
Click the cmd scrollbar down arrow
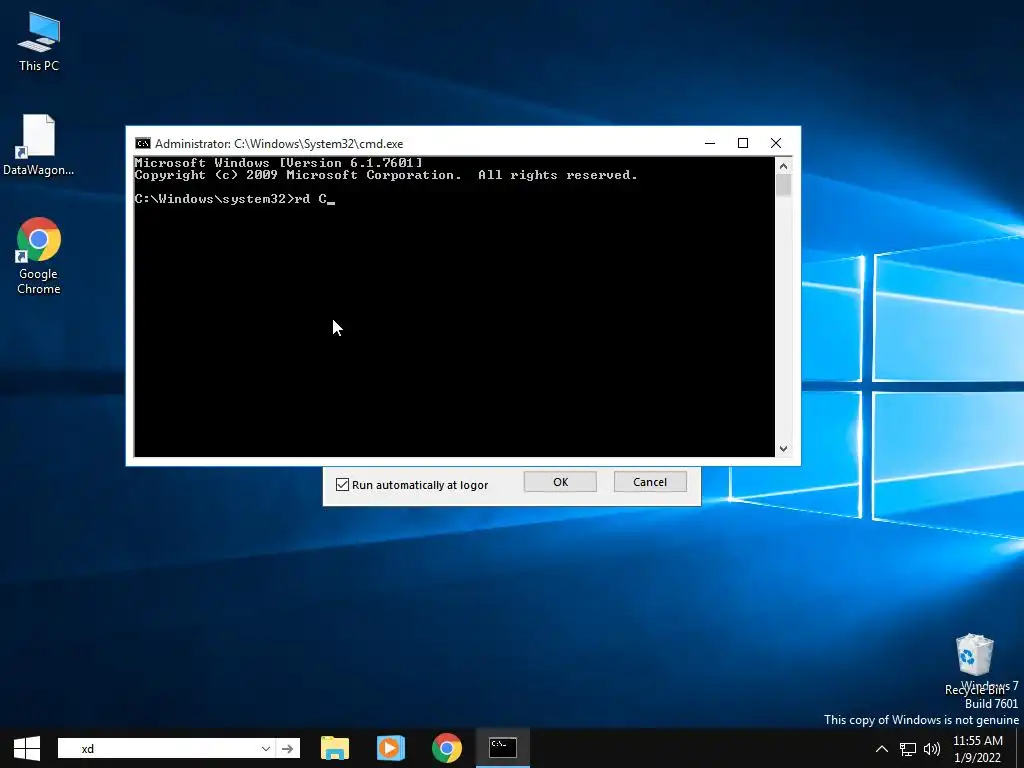click(784, 449)
